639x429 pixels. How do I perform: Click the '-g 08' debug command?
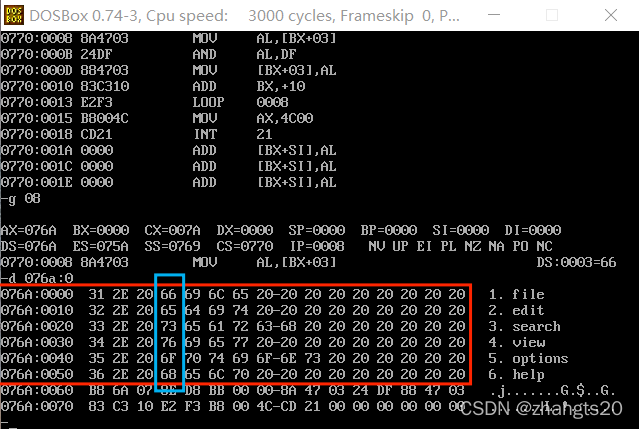coord(20,198)
